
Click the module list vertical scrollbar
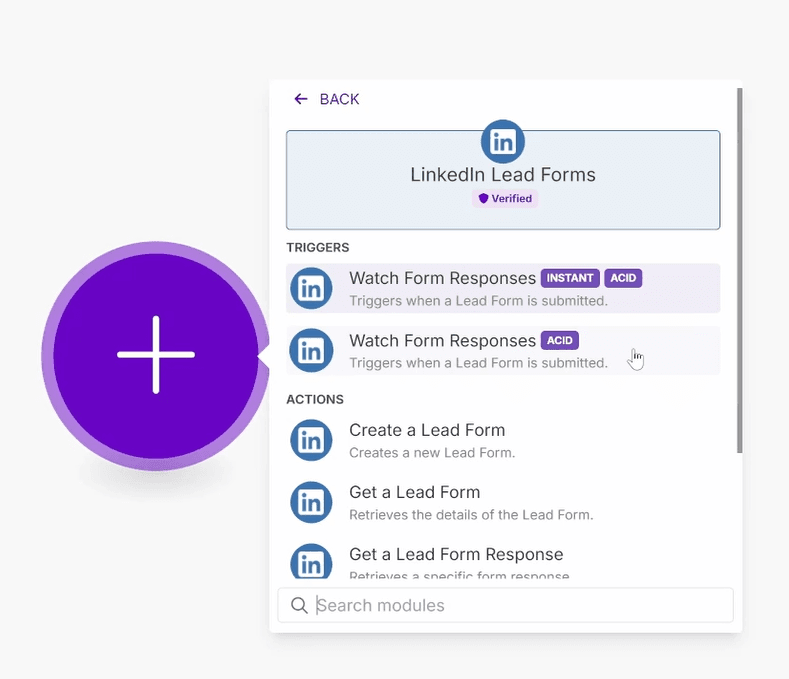coord(739,270)
